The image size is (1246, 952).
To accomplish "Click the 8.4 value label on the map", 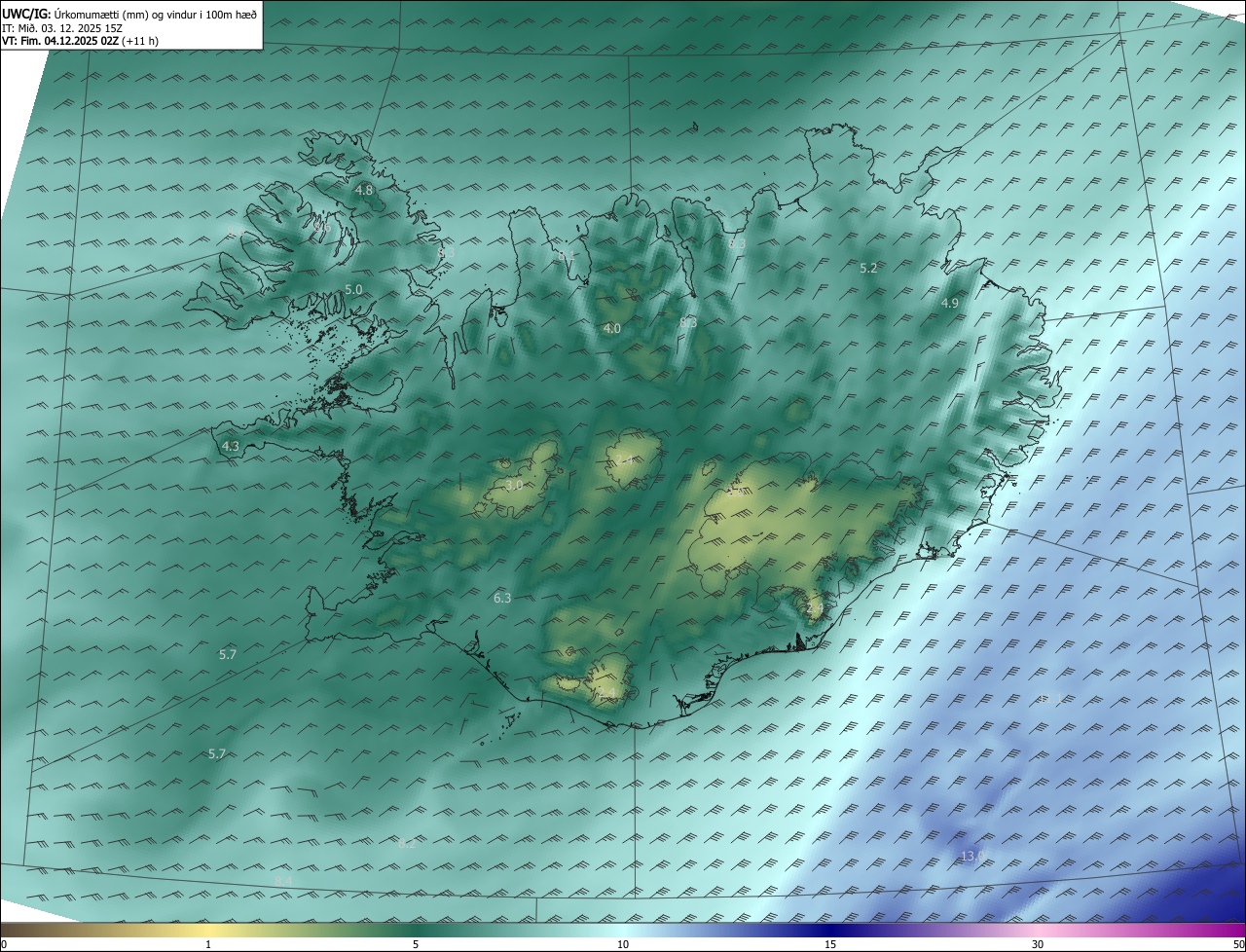I will 283,881.
